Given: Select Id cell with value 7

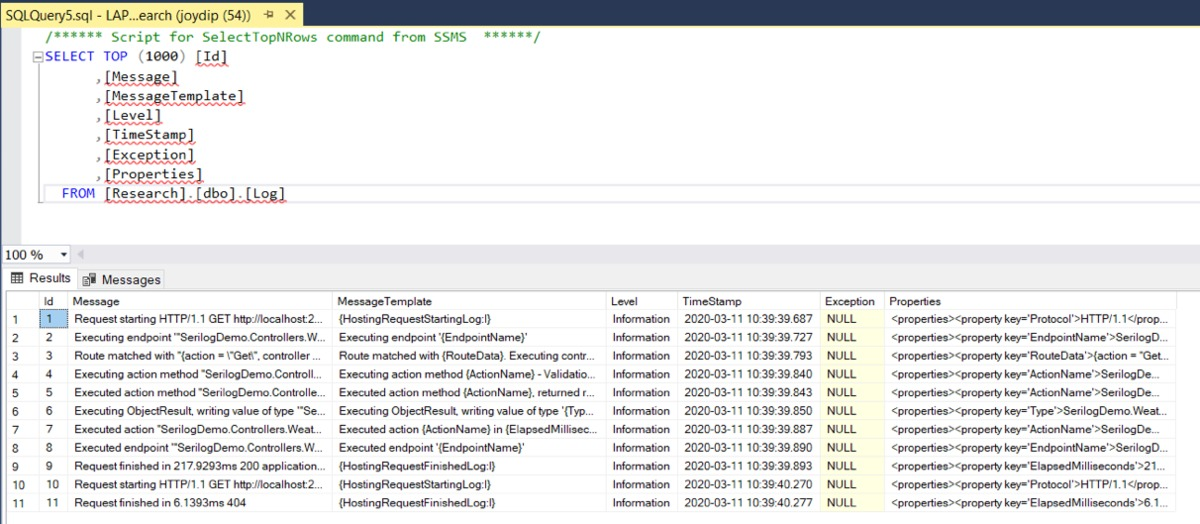Looking at the screenshot, I should pyautogui.click(x=53, y=429).
